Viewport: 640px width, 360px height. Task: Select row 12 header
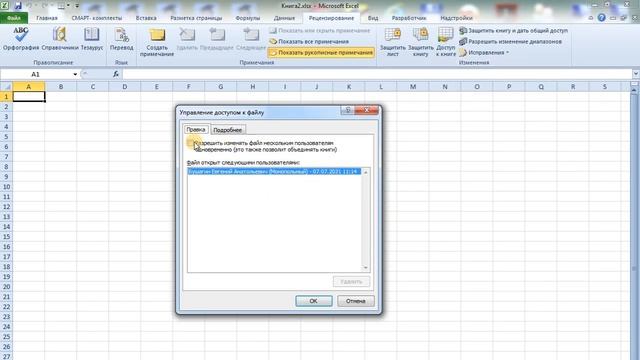tap(6, 207)
